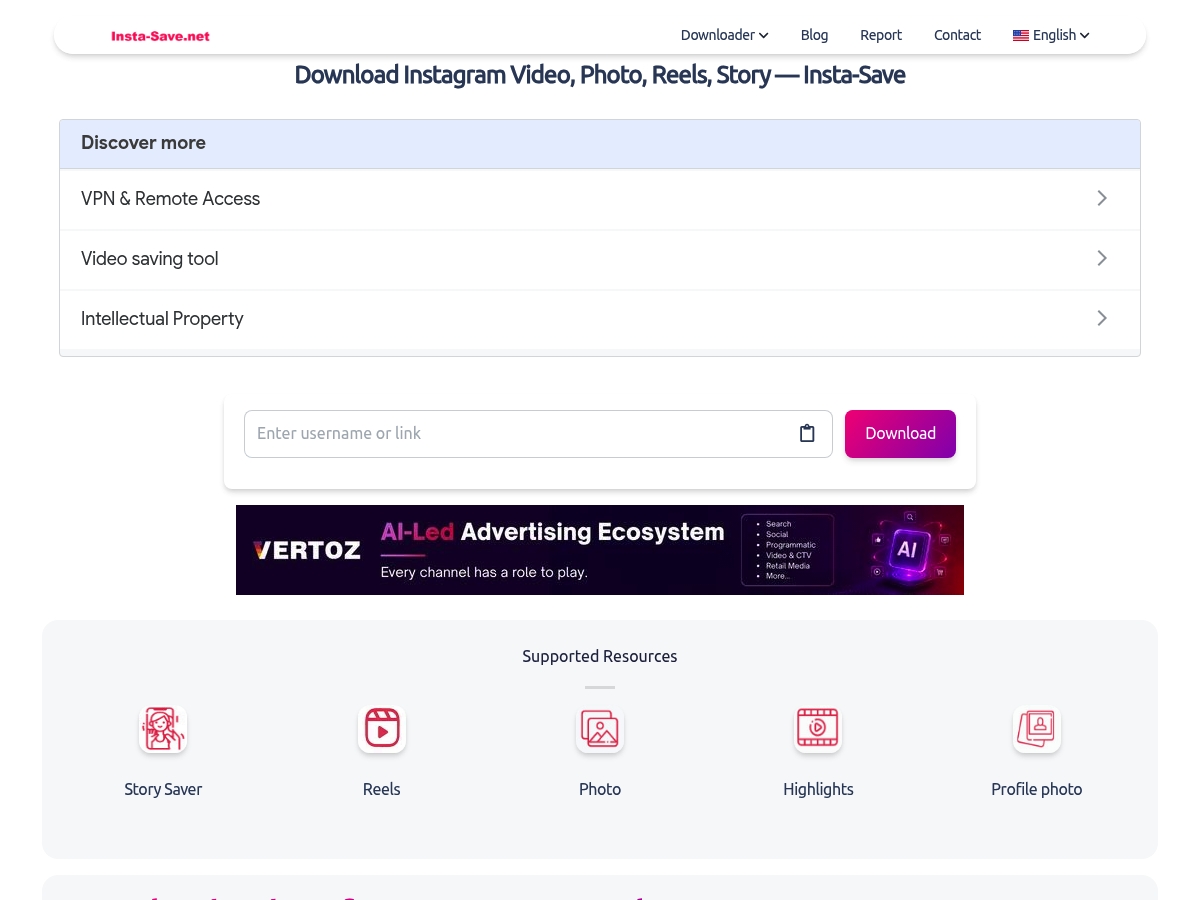Click the Insta-Save.net logo
The height and width of the screenshot is (900, 1200).
click(160, 36)
